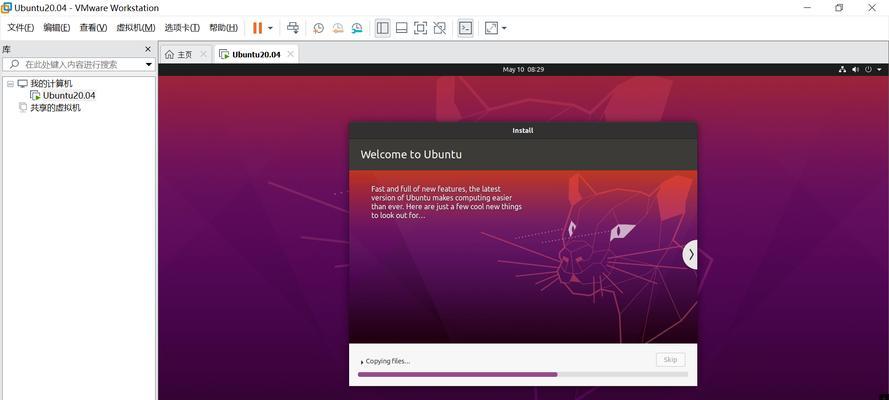Open the library search dropdown arrow
This screenshot has height=400, width=889.
(x=149, y=65)
